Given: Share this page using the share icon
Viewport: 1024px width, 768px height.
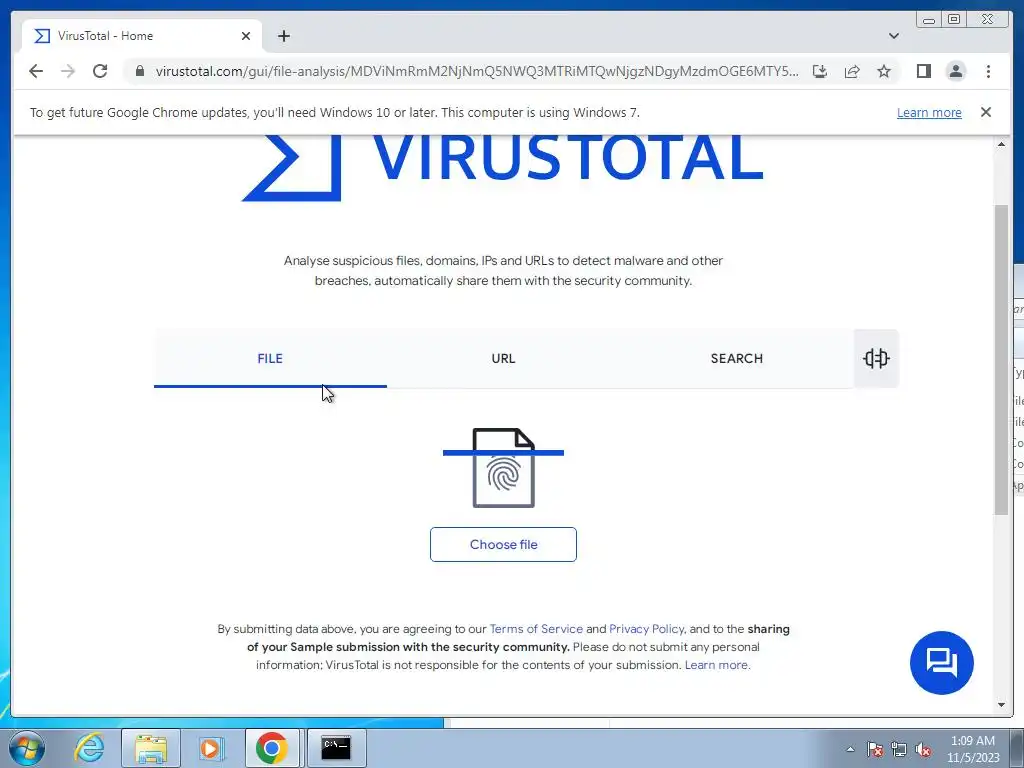Looking at the screenshot, I should 852,71.
